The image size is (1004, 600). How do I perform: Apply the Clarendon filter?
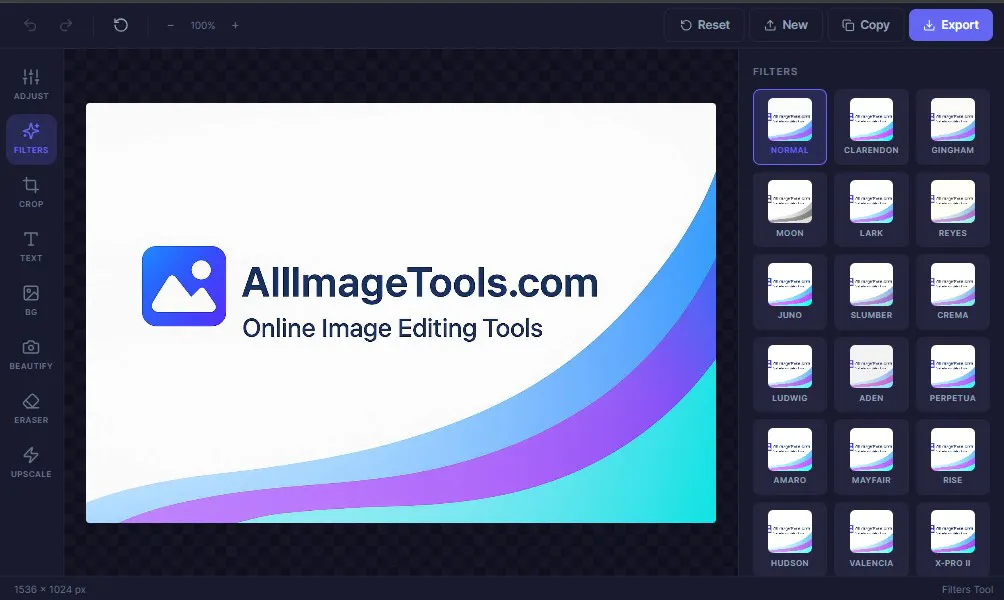[871, 127]
